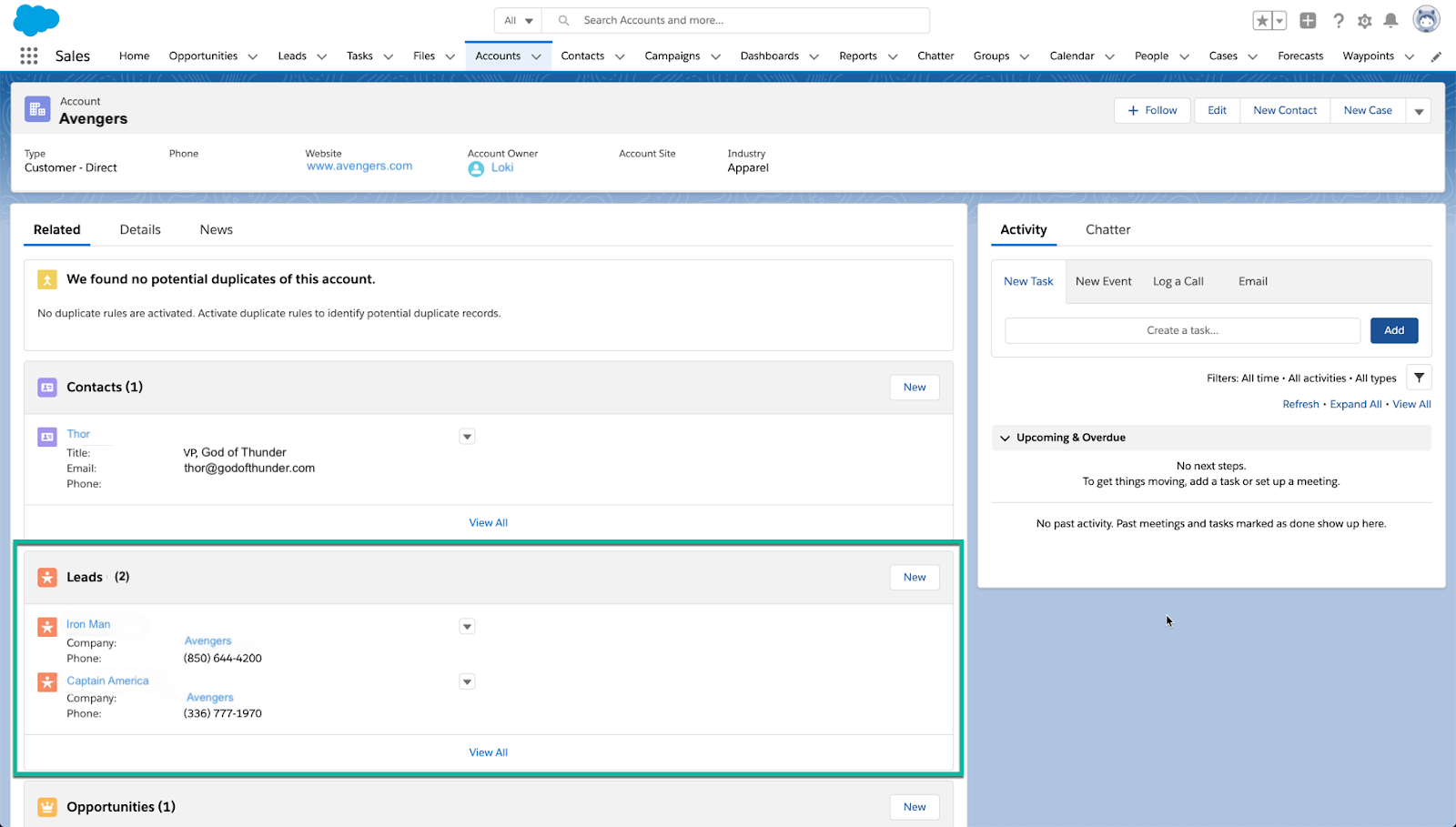
Task: Open the Setup gear icon
Action: pos(1364,21)
